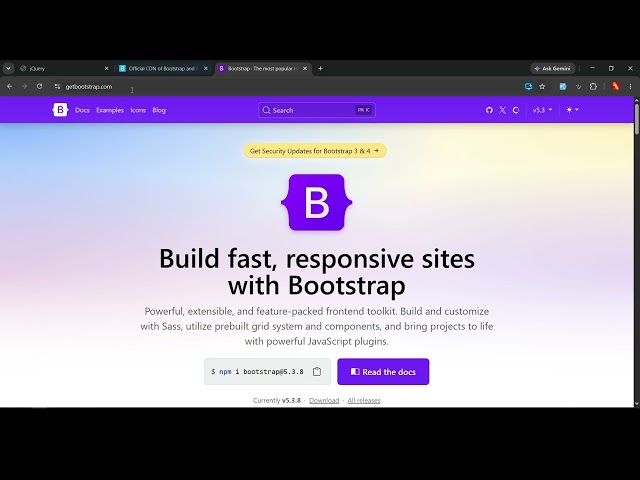The image size is (640, 480).
Task: Close the Bootstrap tab
Action: tap(305, 69)
